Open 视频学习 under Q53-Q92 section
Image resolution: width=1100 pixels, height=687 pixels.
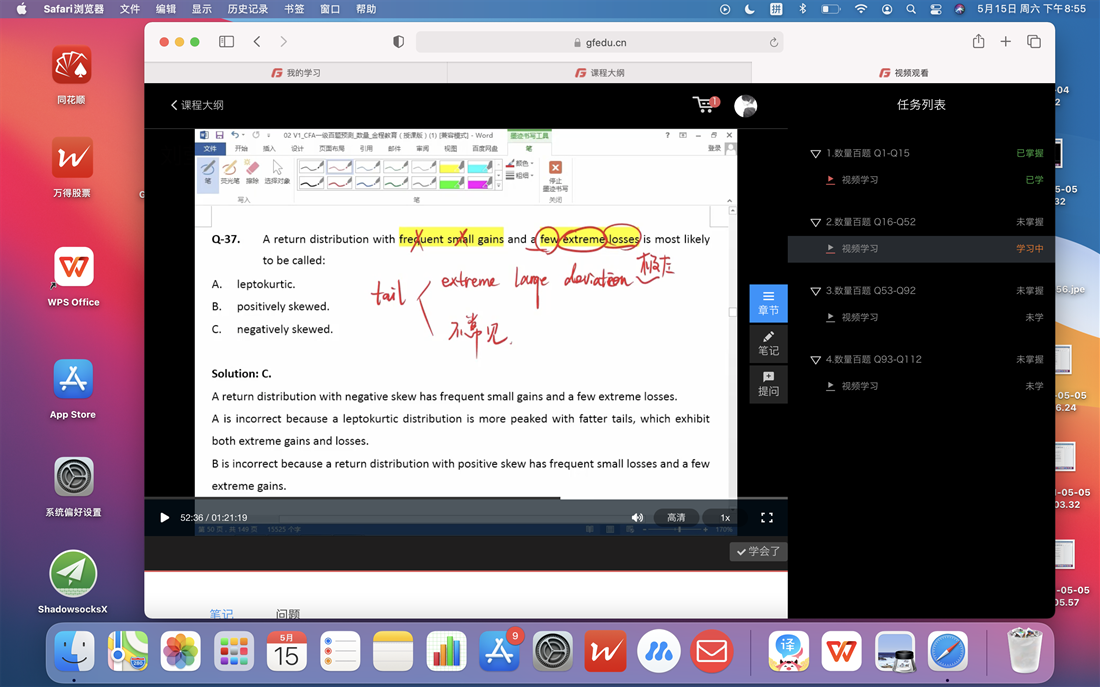tap(859, 317)
